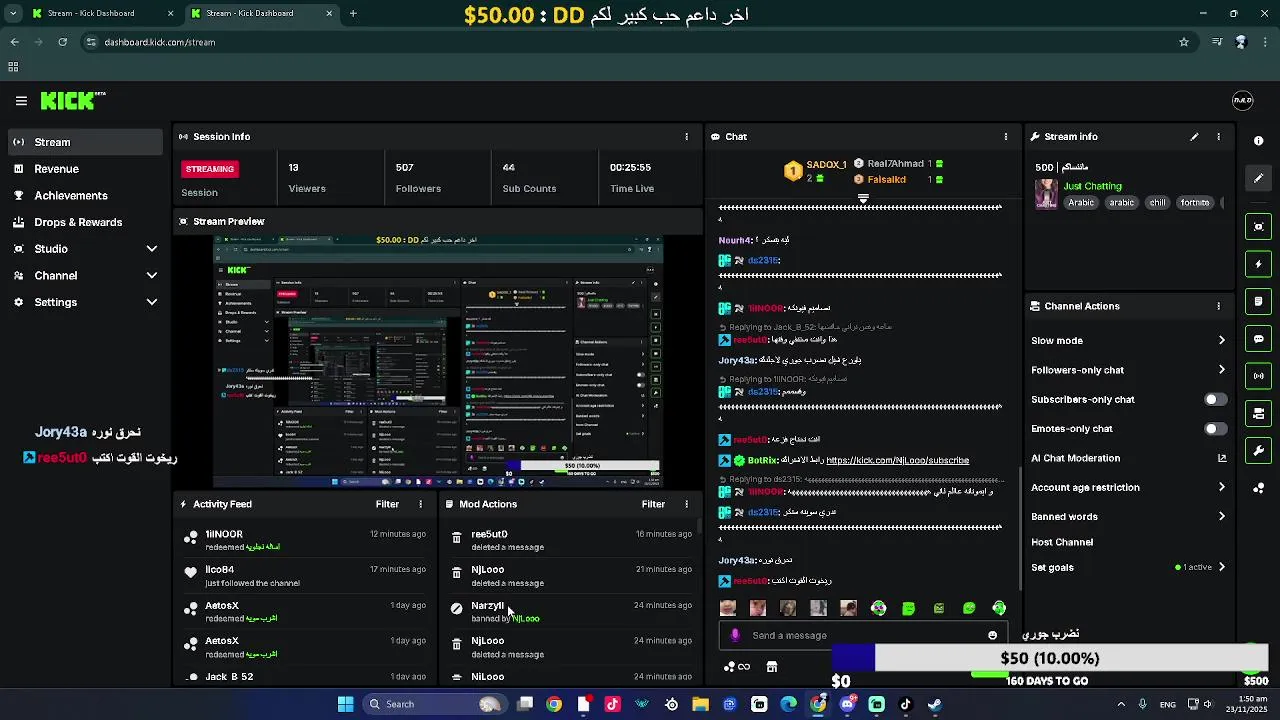This screenshot has height=720, width=1280.
Task: Open Achievements in the left navigation
Action: pyautogui.click(x=70, y=196)
